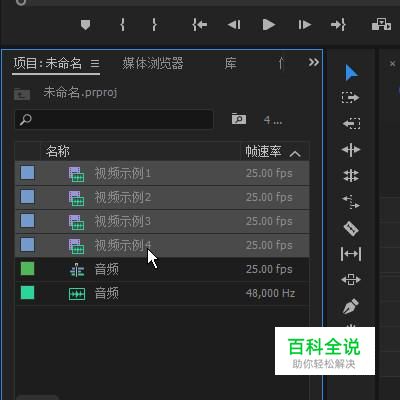
Task: Open project panel hamburger menu
Action: tap(95, 63)
